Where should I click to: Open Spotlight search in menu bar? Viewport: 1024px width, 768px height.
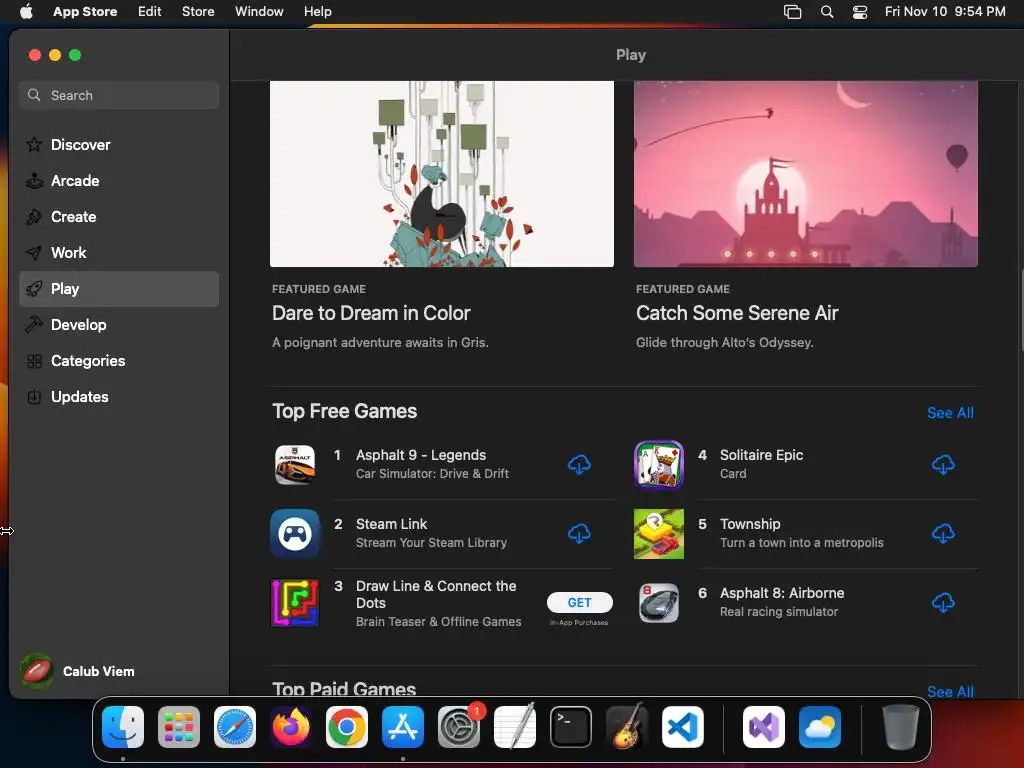click(x=827, y=12)
